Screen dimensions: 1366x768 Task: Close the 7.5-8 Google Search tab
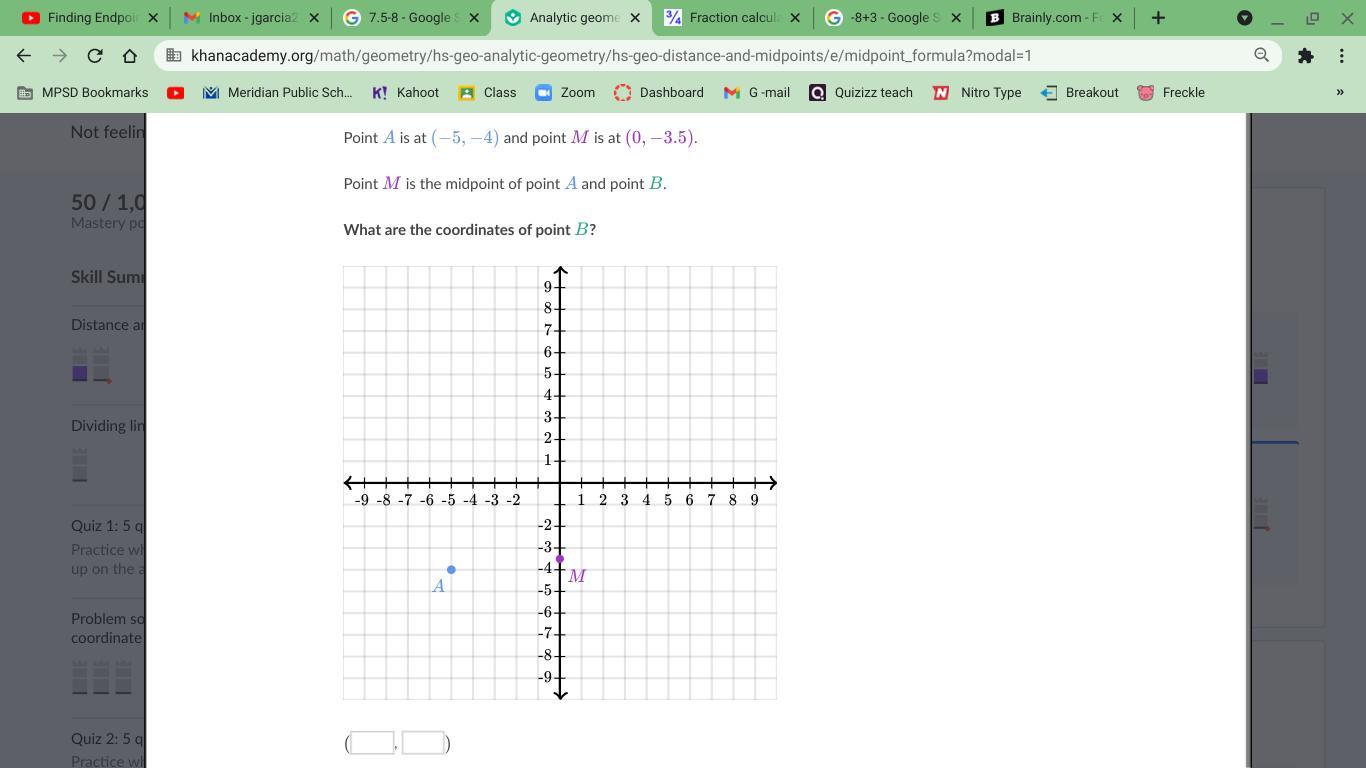(x=474, y=18)
